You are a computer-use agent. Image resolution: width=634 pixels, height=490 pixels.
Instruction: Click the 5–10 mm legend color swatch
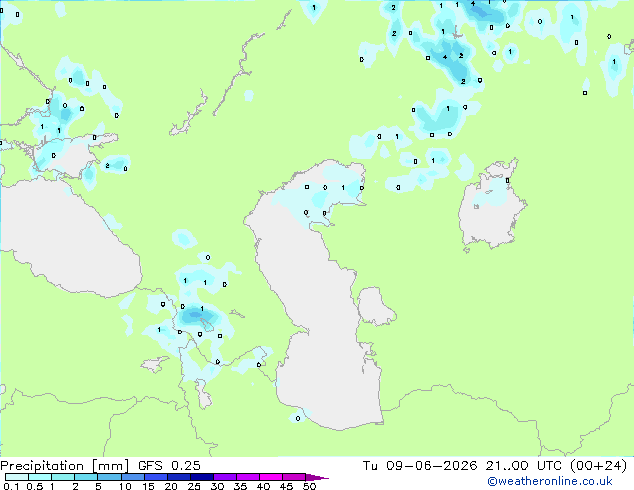[109, 477]
